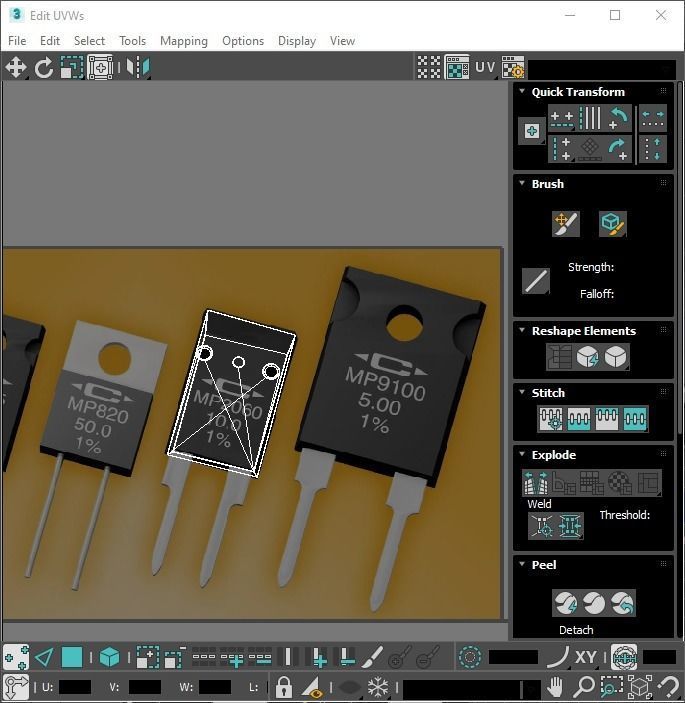Click Shrink UV Selection icon

tap(175, 657)
